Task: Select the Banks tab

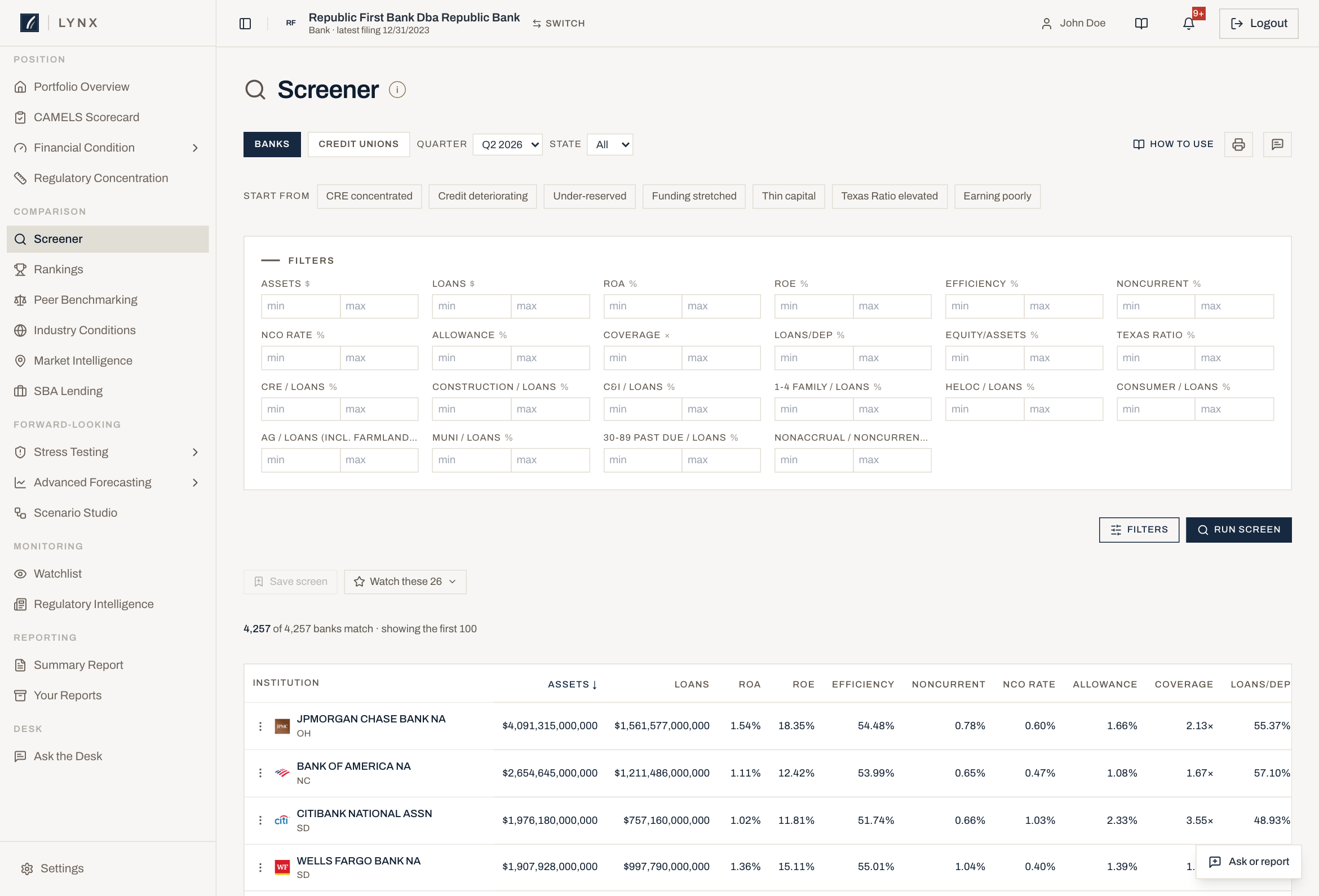Action: [272, 144]
